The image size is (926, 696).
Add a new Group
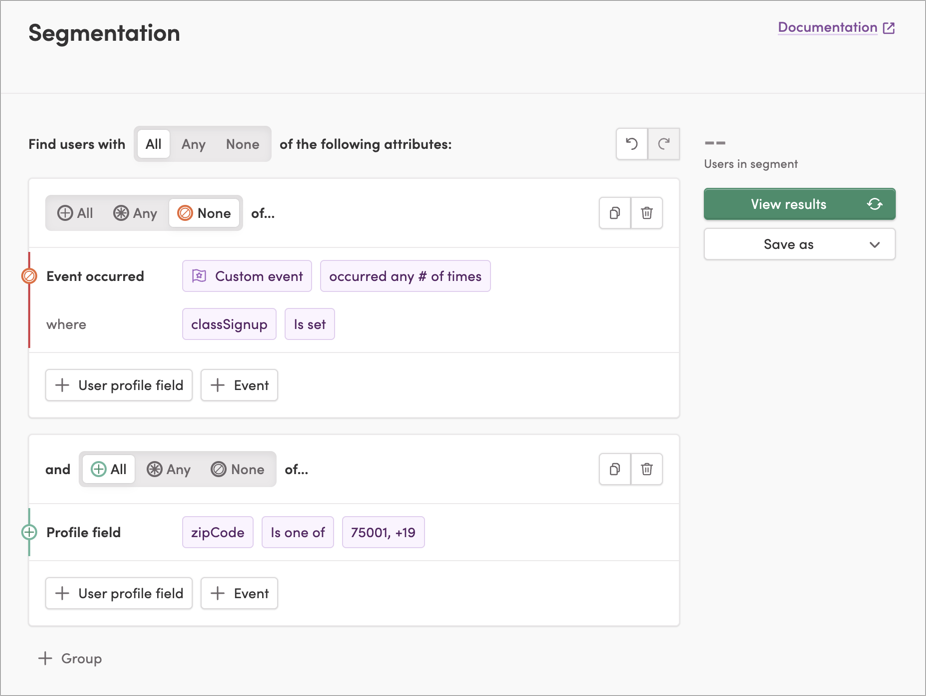coord(70,658)
